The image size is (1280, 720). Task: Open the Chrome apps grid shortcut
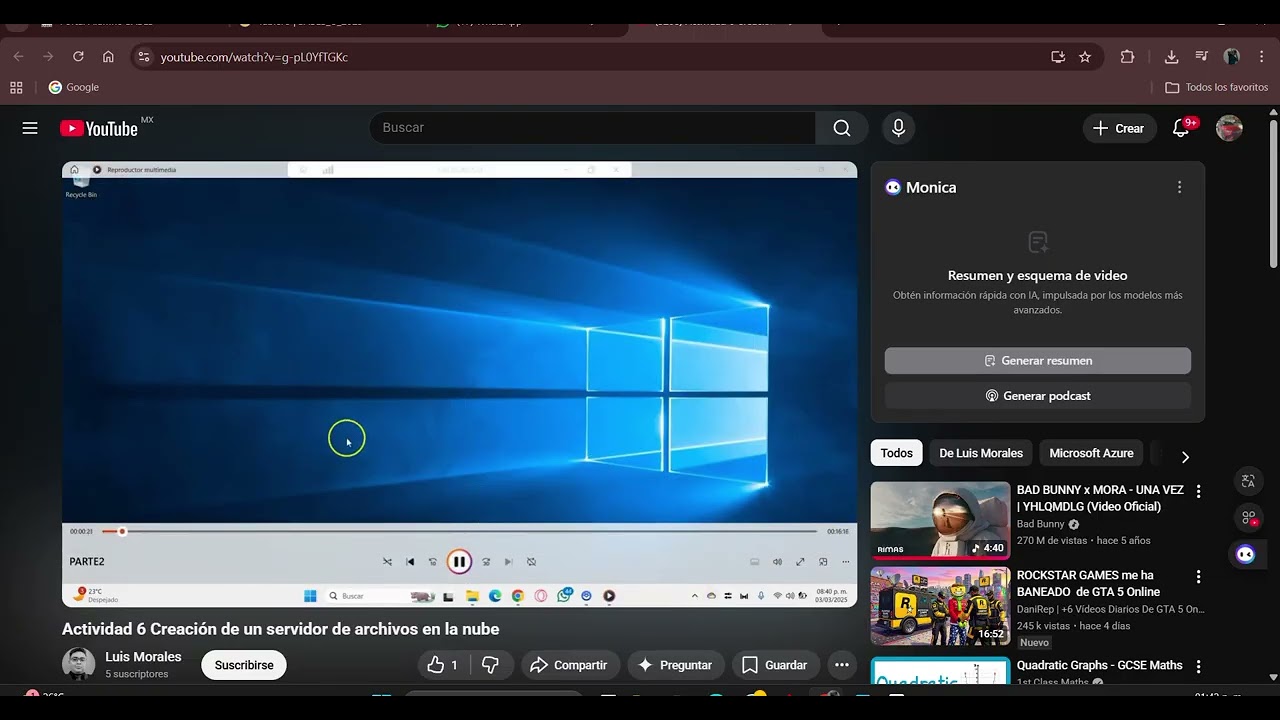(16, 87)
